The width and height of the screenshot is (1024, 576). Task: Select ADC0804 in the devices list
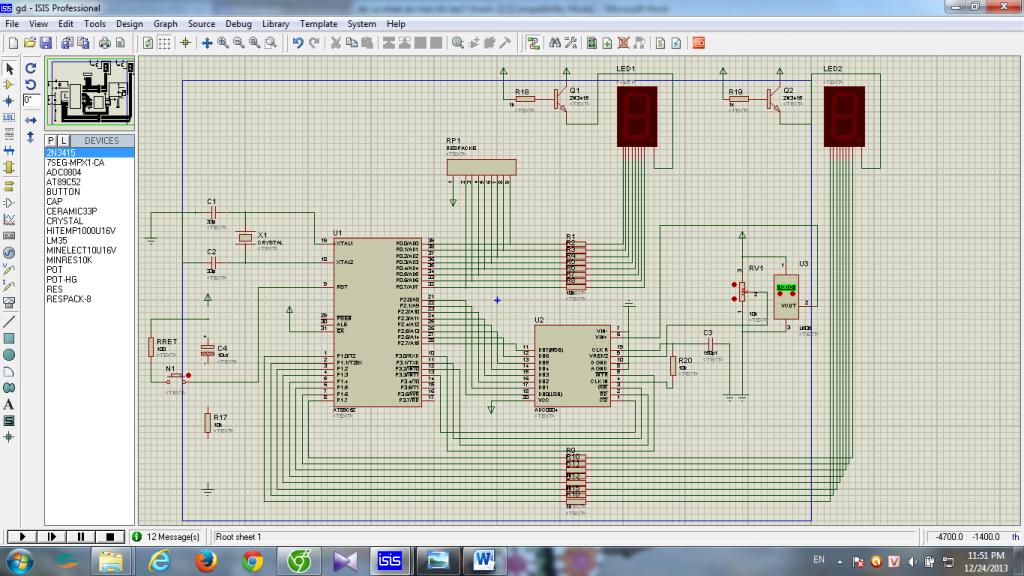tap(65, 172)
